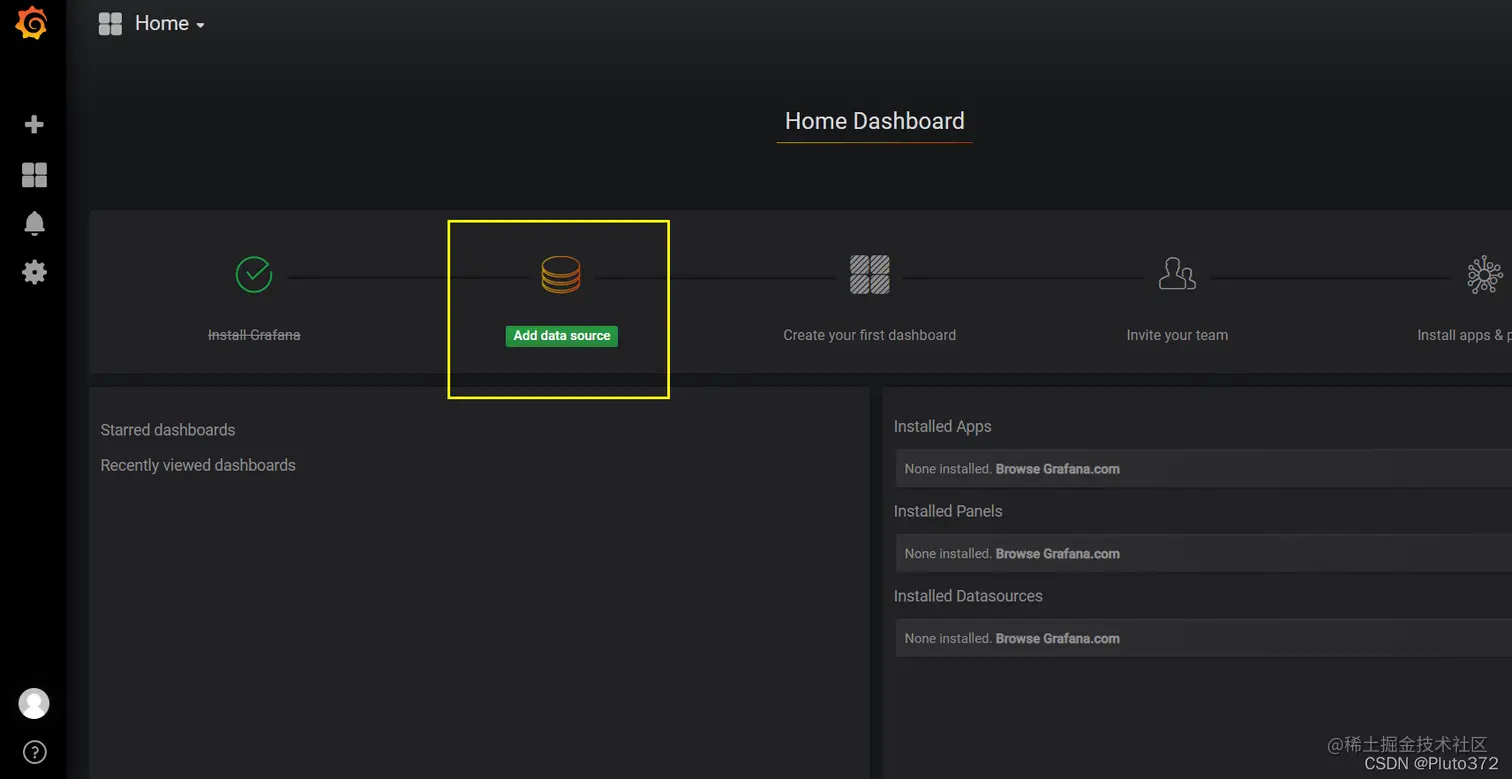The image size is (1512, 779).
Task: Click the Starred dashboards heading
Action: (168, 430)
